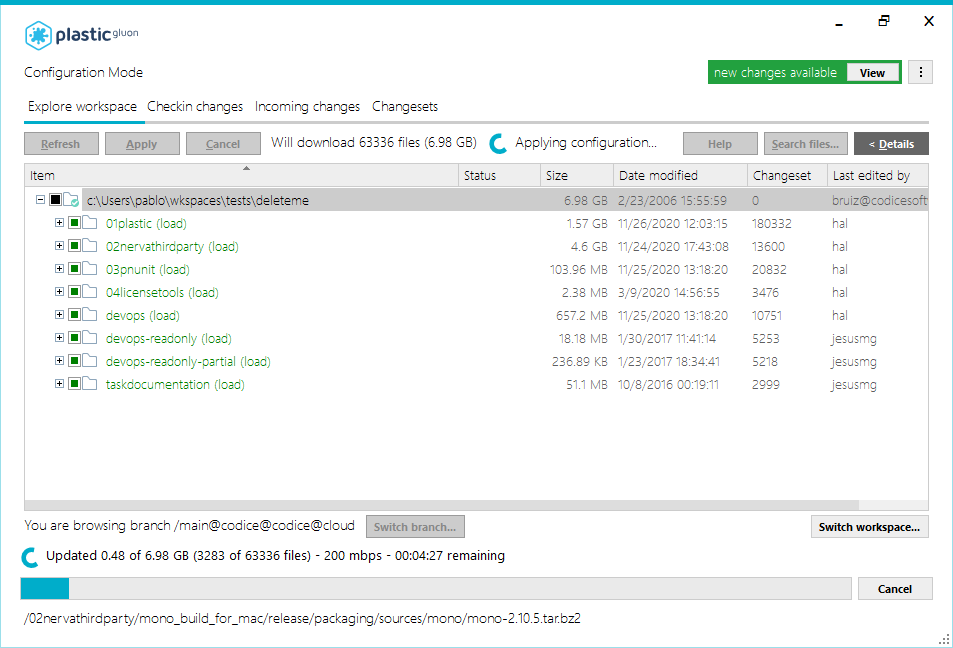Open the Checkin changes tab
The image size is (953, 648).
[x=195, y=106]
